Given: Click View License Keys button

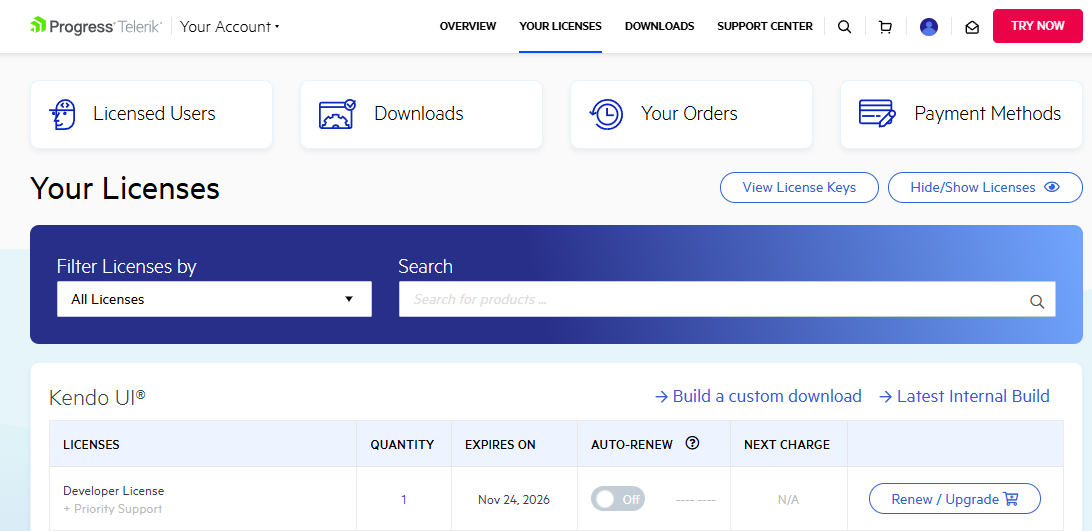Looking at the screenshot, I should pos(799,187).
